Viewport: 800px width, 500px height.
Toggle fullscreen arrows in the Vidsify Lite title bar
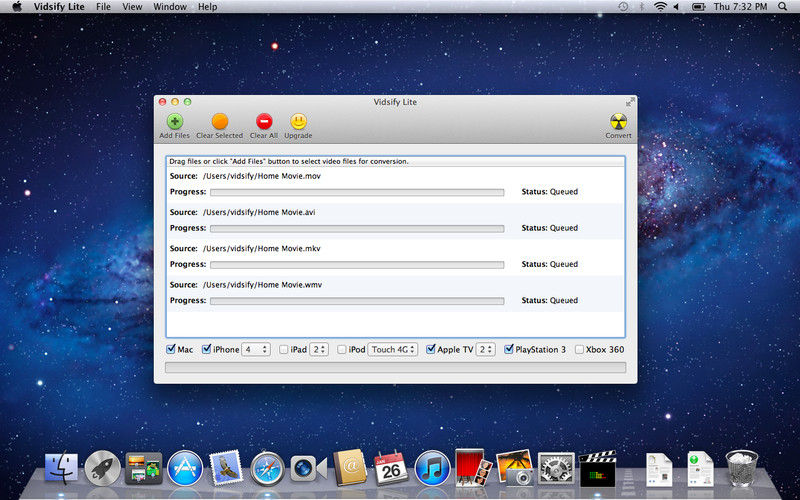[631, 102]
